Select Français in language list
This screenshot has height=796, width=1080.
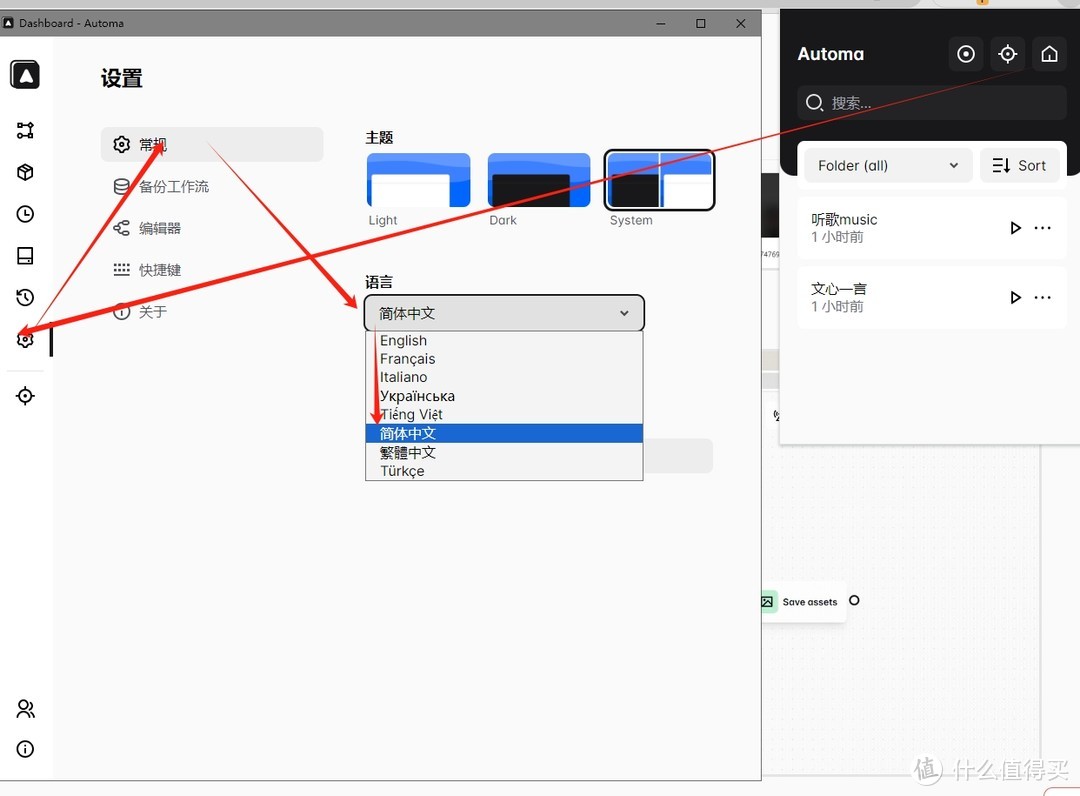(x=504, y=359)
